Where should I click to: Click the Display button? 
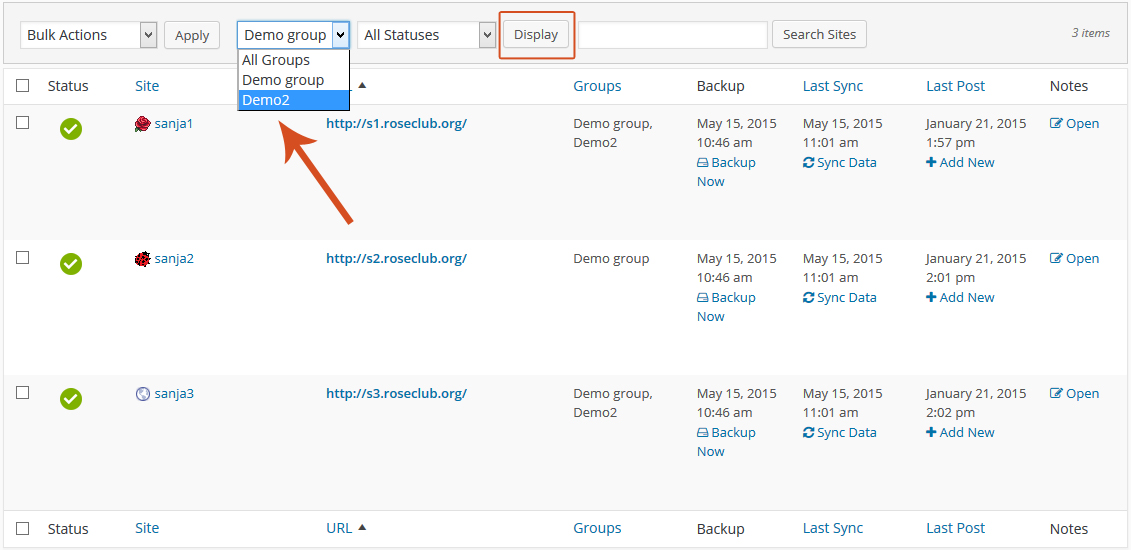click(536, 35)
